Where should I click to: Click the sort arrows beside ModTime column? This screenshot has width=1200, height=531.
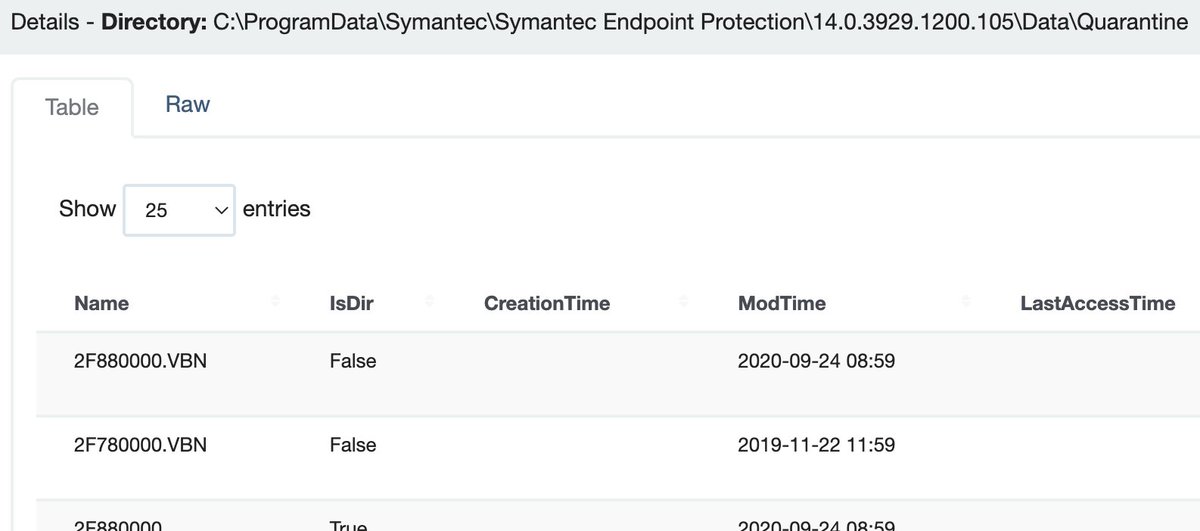click(966, 303)
